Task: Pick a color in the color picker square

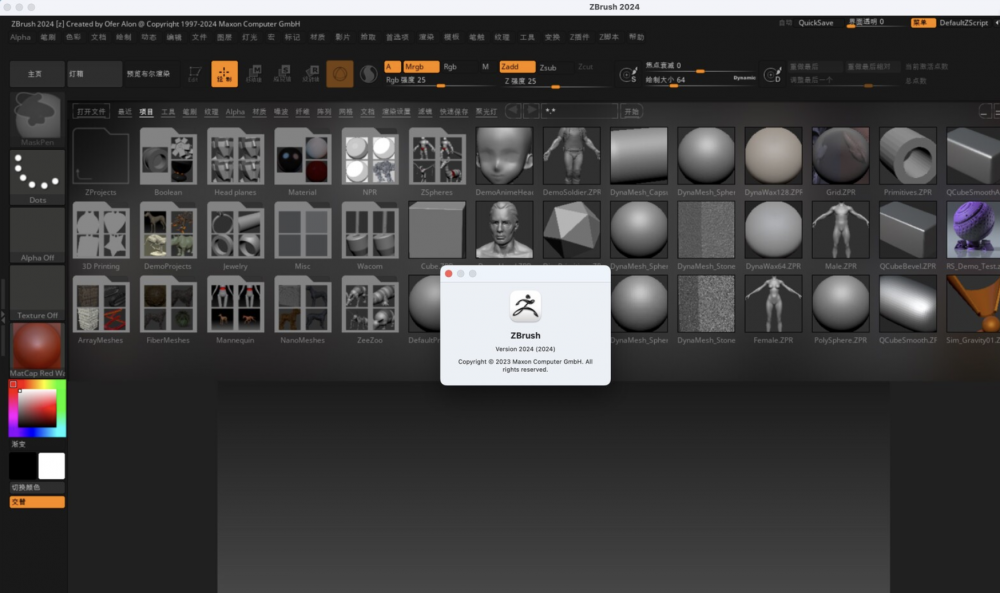Action: point(37,408)
